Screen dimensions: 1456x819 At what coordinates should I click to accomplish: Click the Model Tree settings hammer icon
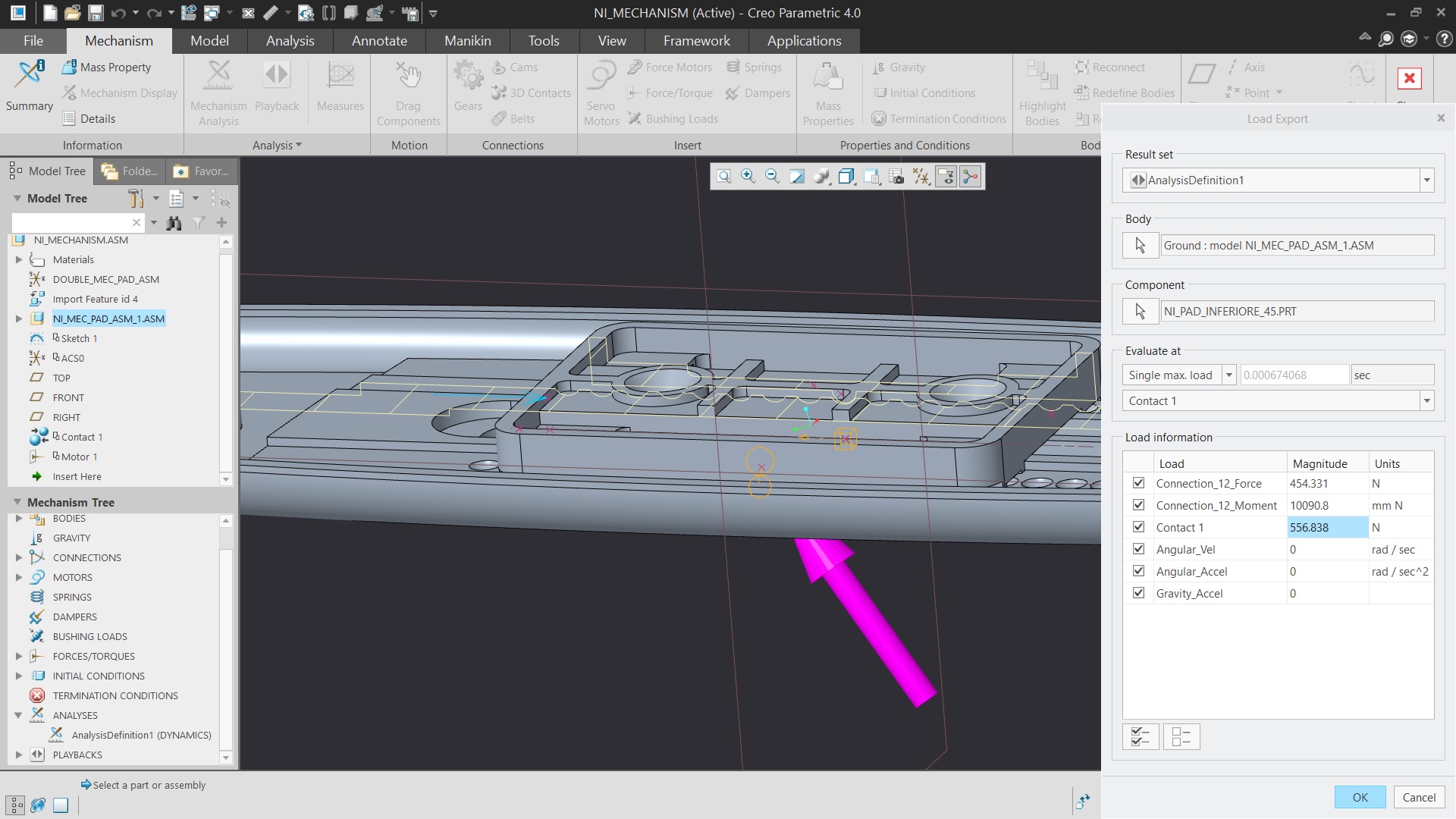(x=136, y=199)
